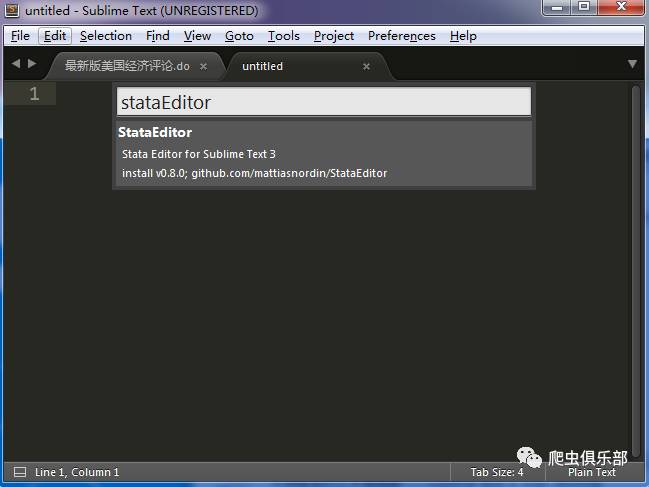Open the Help menu

click(463, 36)
